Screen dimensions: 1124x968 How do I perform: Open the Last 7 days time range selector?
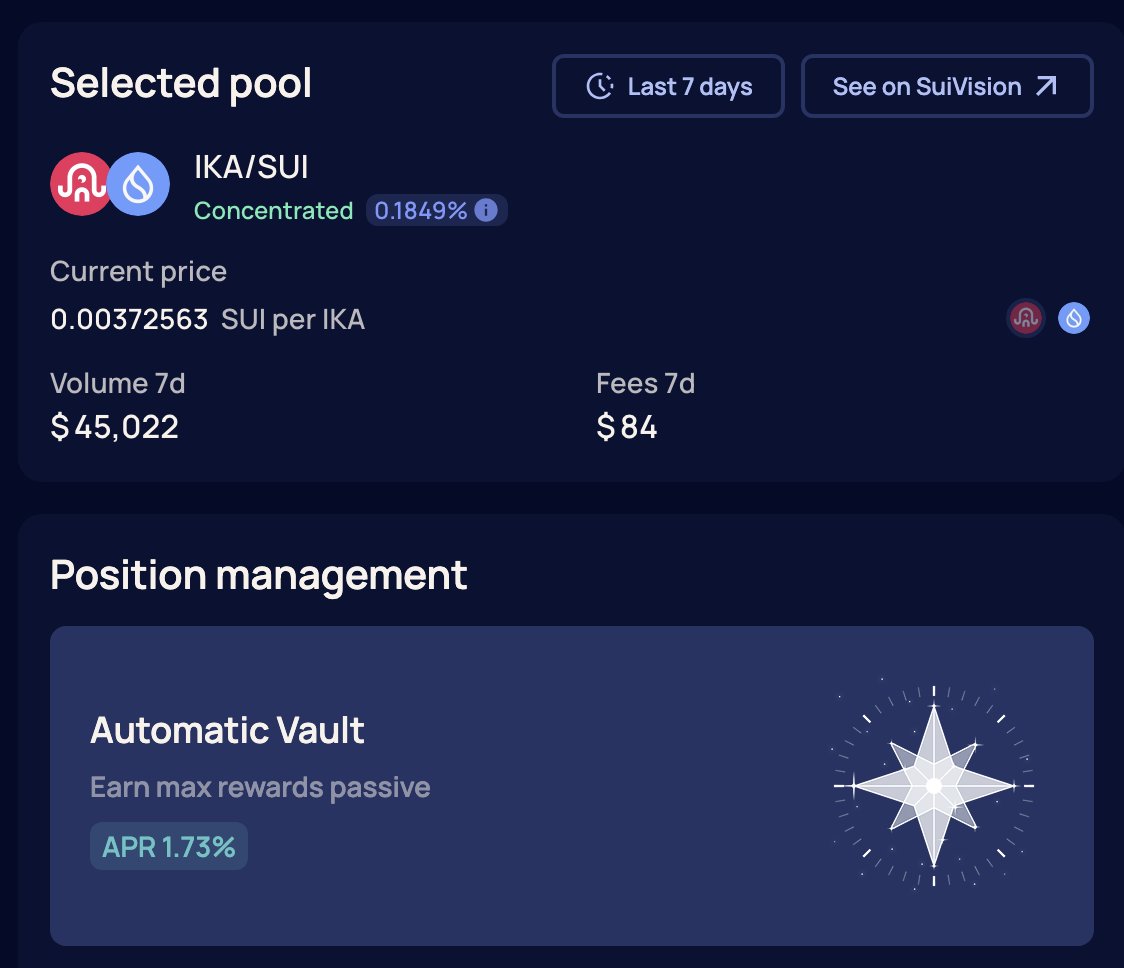[x=668, y=86]
